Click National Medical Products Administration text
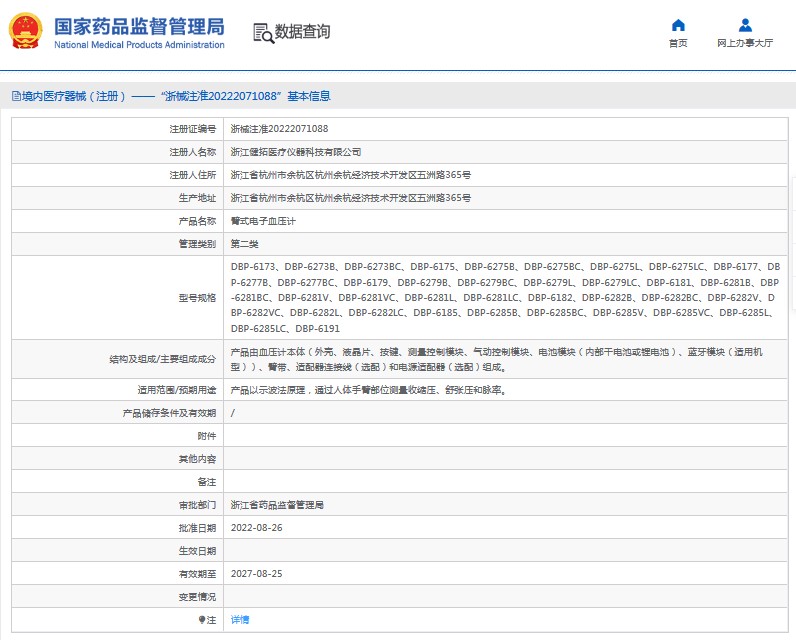This screenshot has width=796, height=640. point(139,45)
